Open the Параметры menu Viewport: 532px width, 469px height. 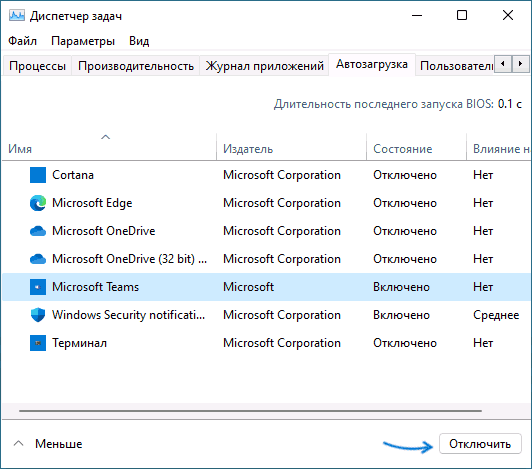pyautogui.click(x=83, y=41)
